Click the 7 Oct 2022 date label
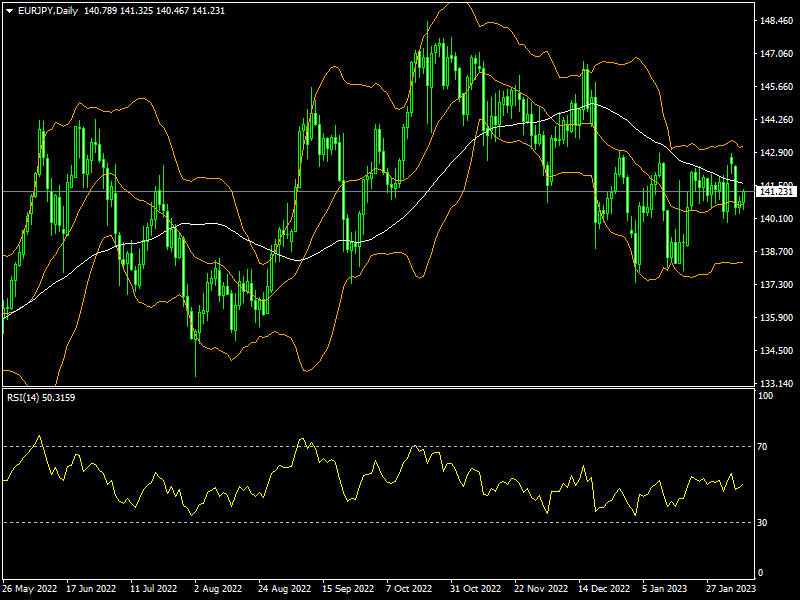 tap(409, 589)
